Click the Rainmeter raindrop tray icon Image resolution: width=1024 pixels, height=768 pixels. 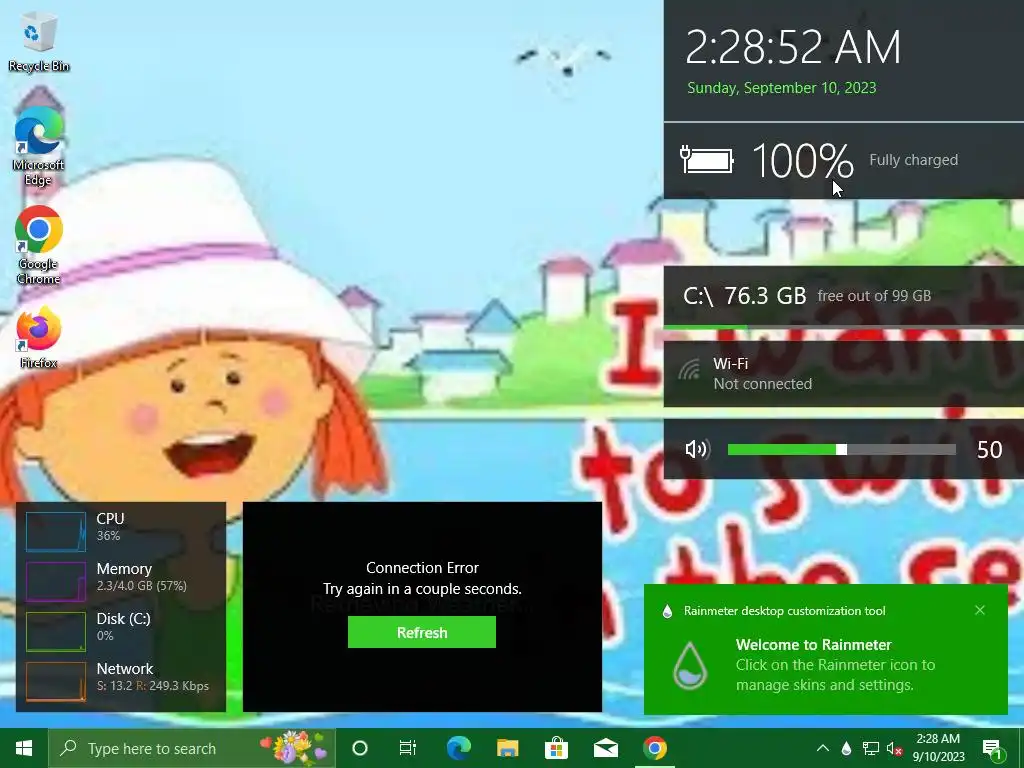[x=846, y=748]
